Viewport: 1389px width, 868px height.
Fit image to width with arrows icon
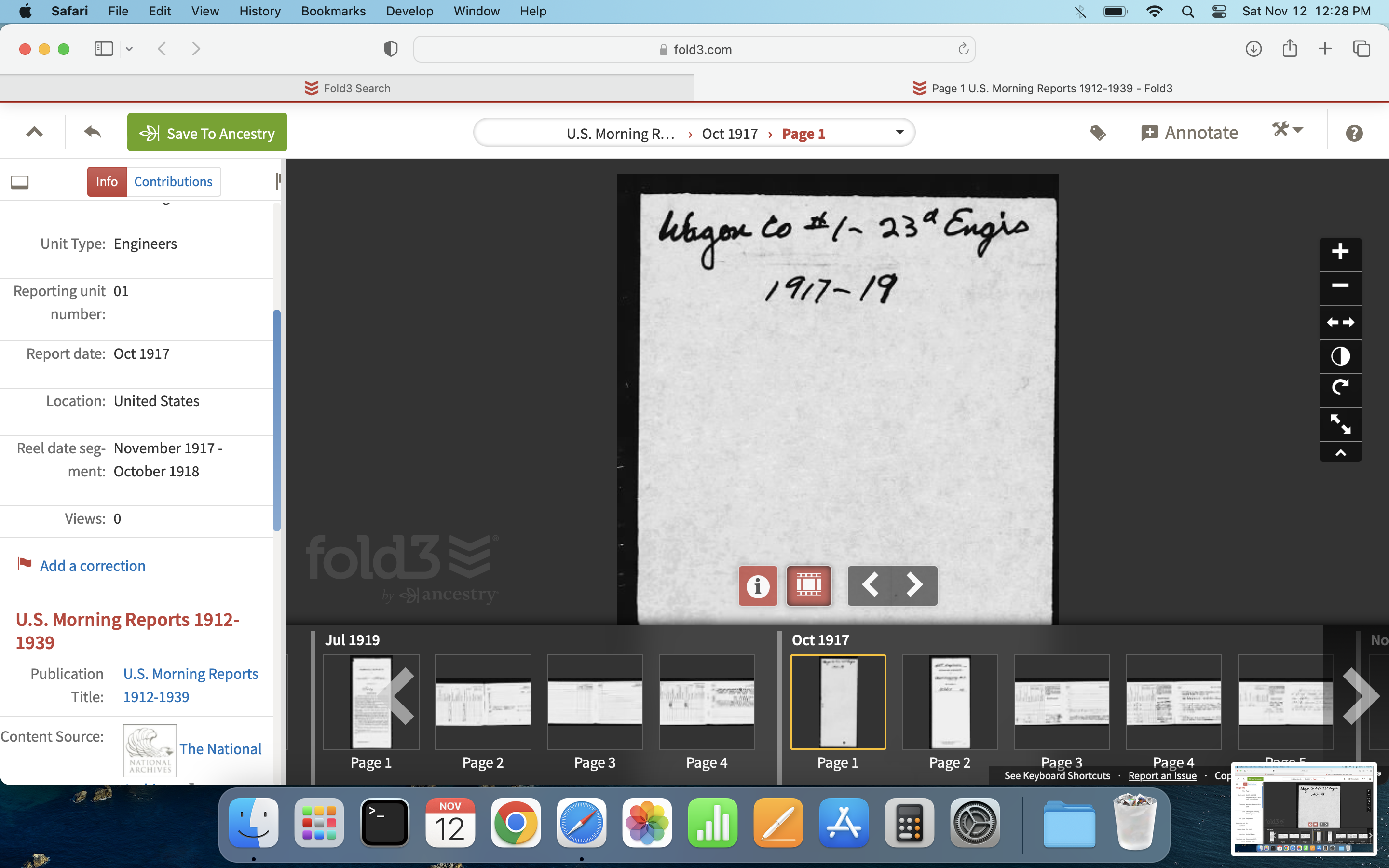tap(1340, 322)
